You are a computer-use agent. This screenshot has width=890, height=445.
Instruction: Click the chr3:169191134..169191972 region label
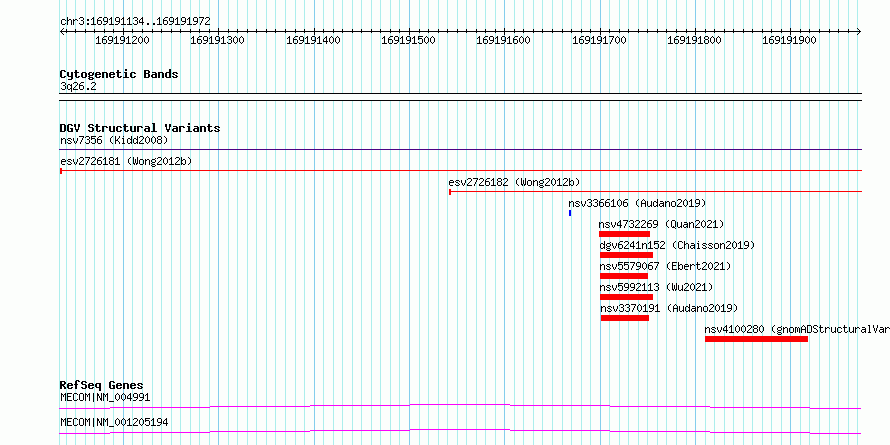pos(135,22)
